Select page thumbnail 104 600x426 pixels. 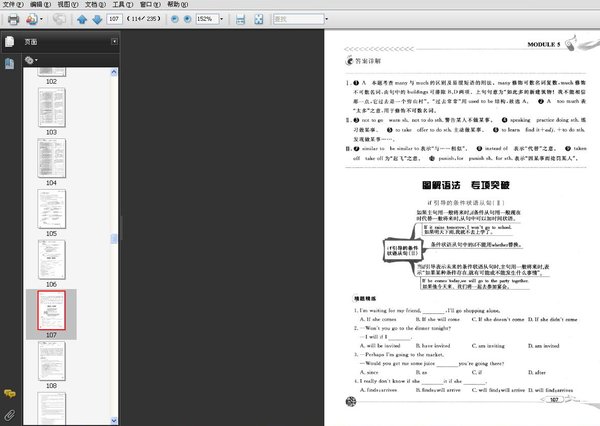pos(52,158)
